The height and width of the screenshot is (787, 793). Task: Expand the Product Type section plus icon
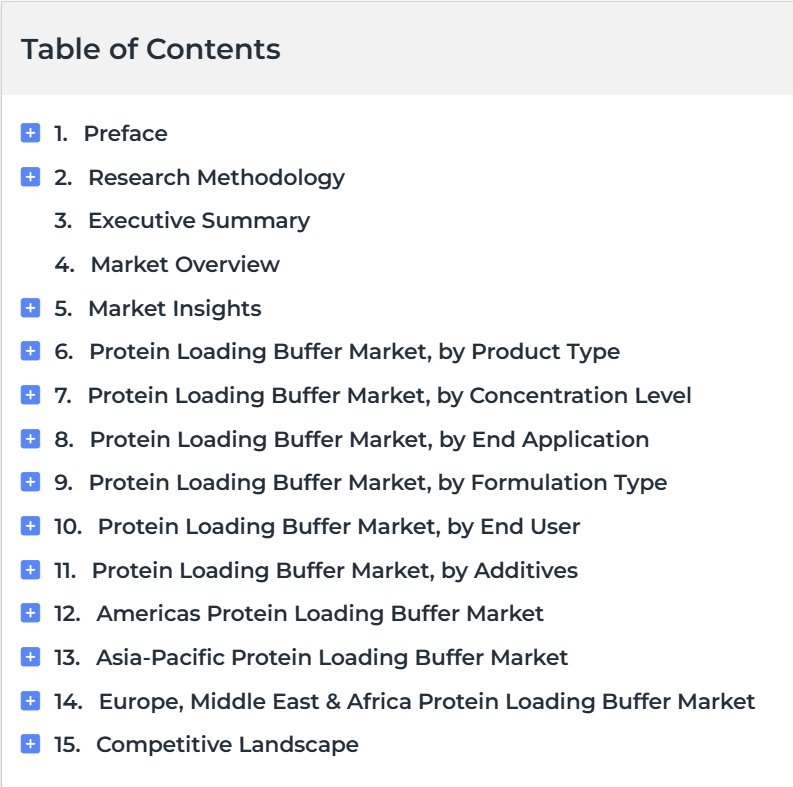coord(30,351)
